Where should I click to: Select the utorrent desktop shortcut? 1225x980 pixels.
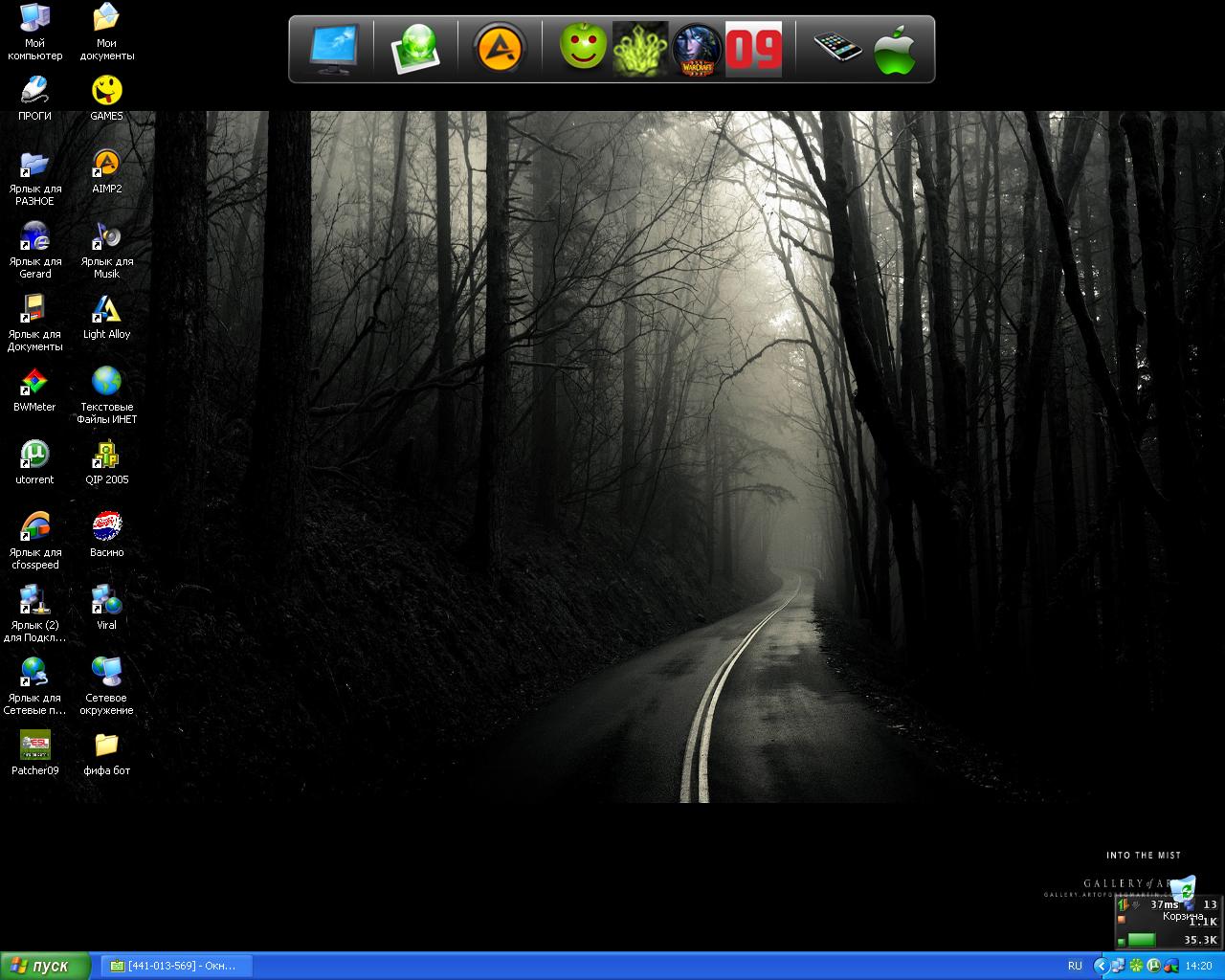click(x=35, y=463)
